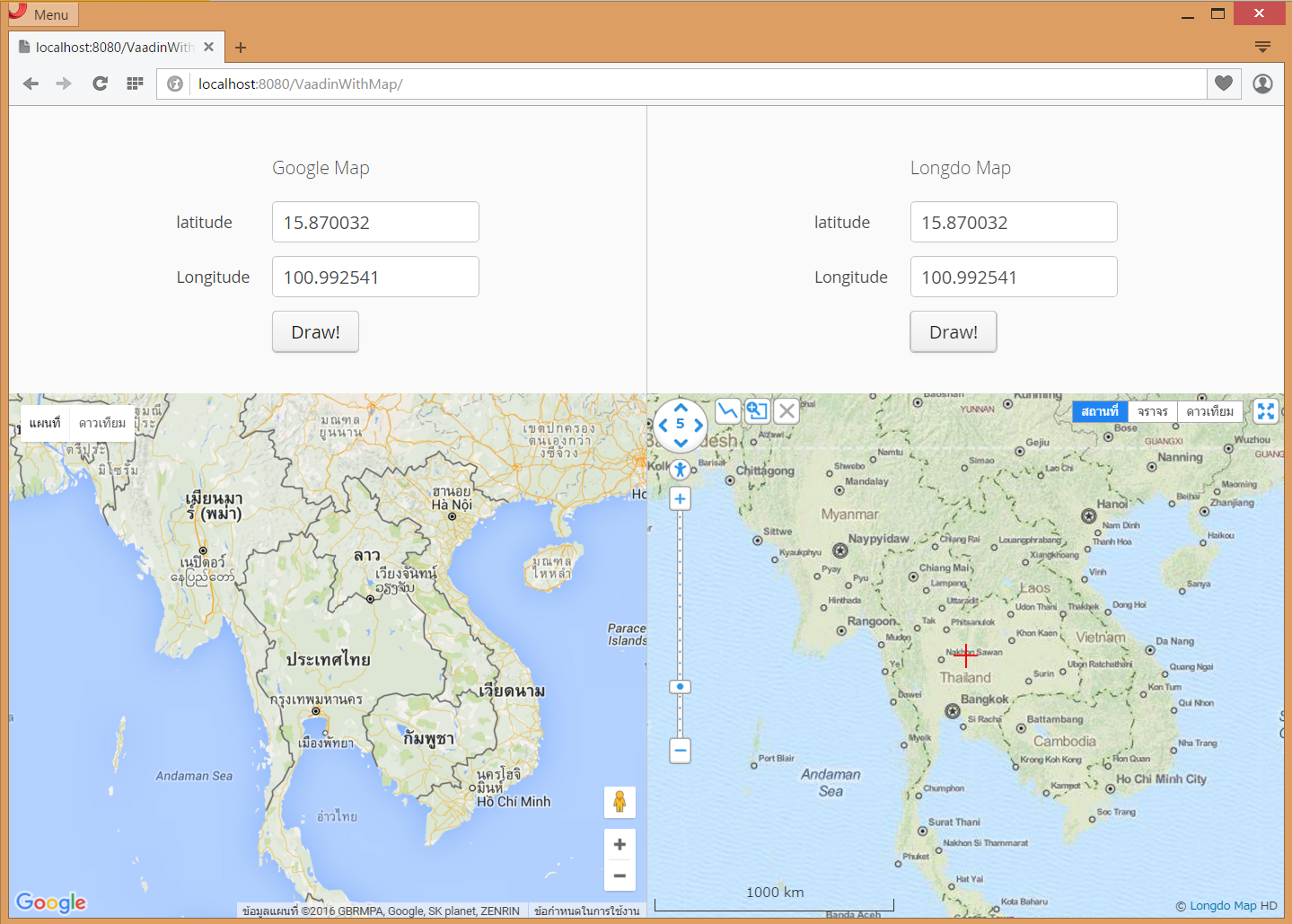Reload the current page
Viewport: 1292px width, 924px height.
[100, 84]
